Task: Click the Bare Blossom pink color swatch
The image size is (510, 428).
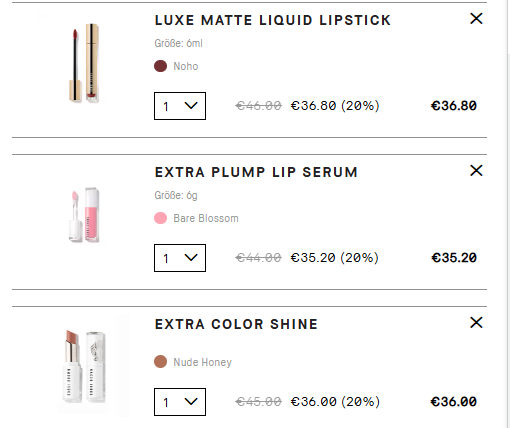Action: 160,218
